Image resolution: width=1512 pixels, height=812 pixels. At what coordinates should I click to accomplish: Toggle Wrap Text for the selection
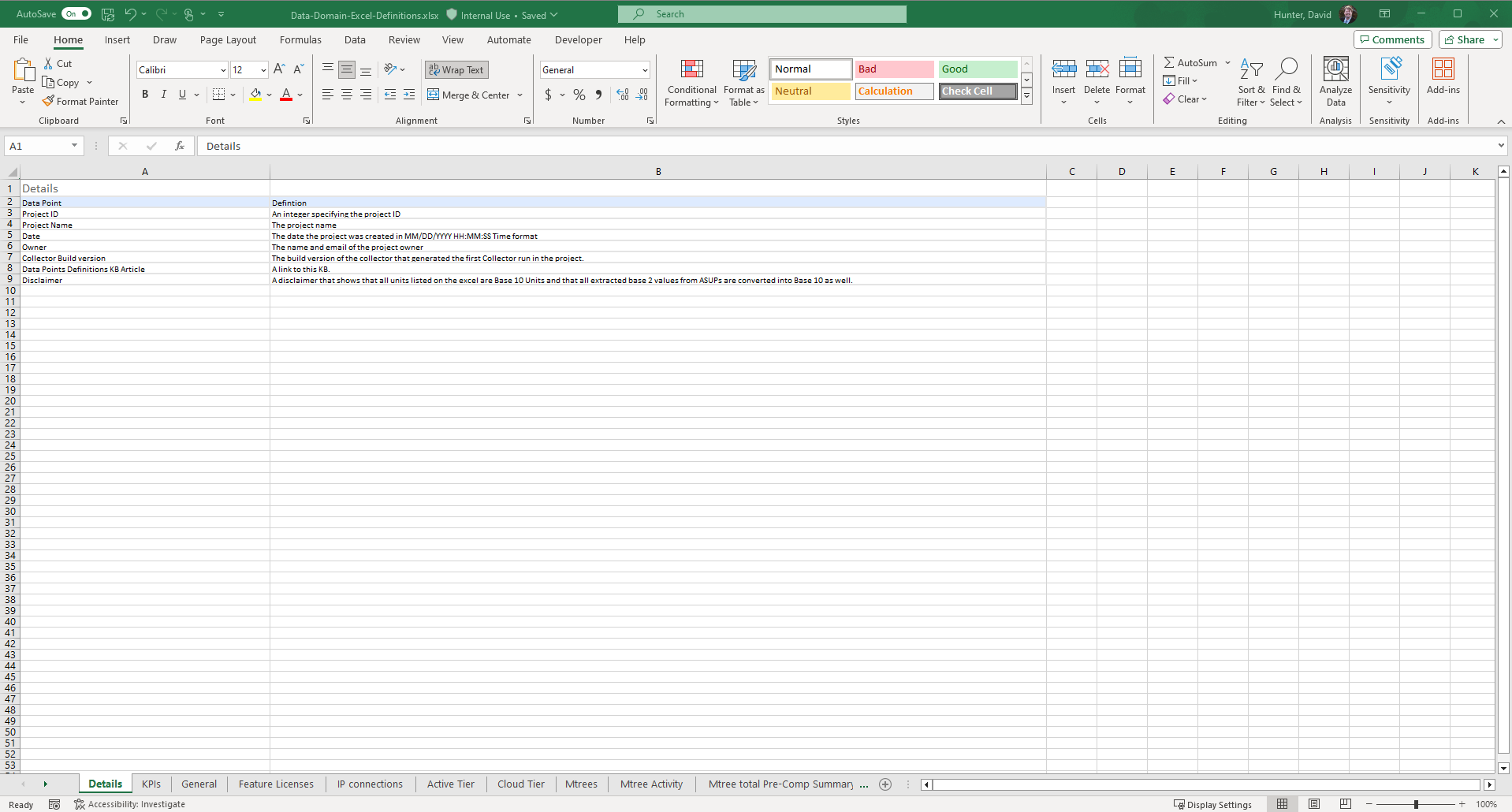[456, 69]
